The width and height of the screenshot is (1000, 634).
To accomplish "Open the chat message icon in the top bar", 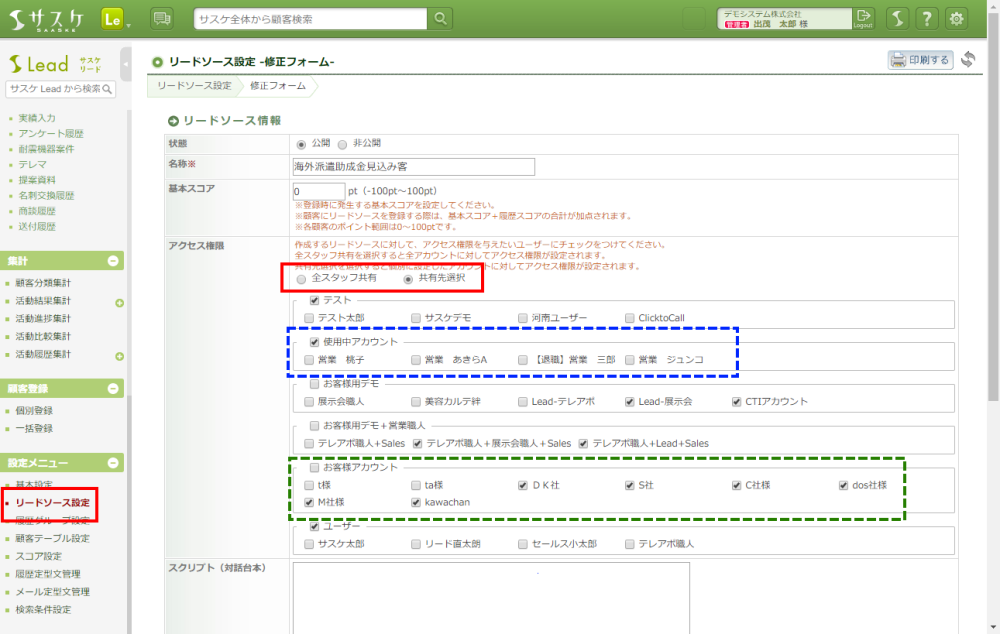I will point(162,19).
